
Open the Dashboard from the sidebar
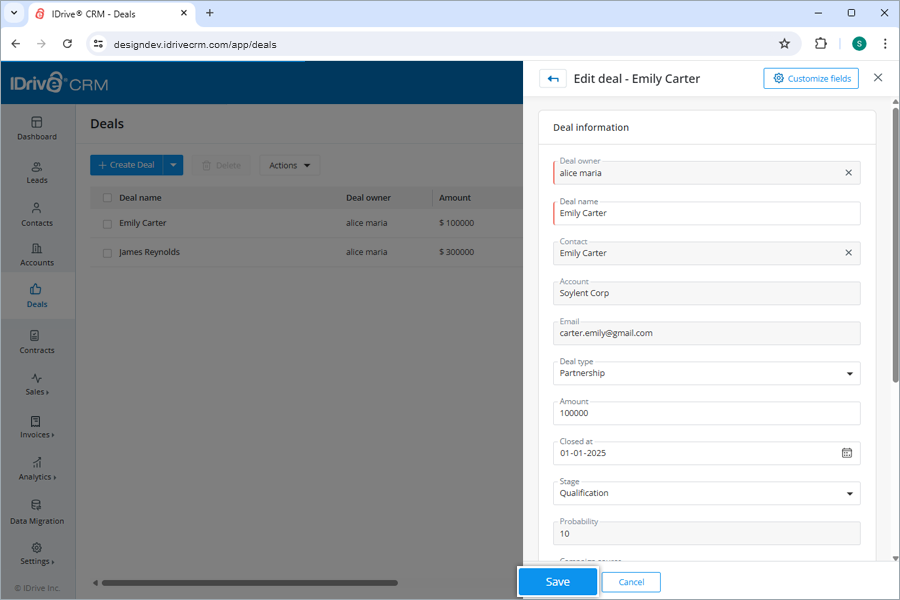pos(37,129)
